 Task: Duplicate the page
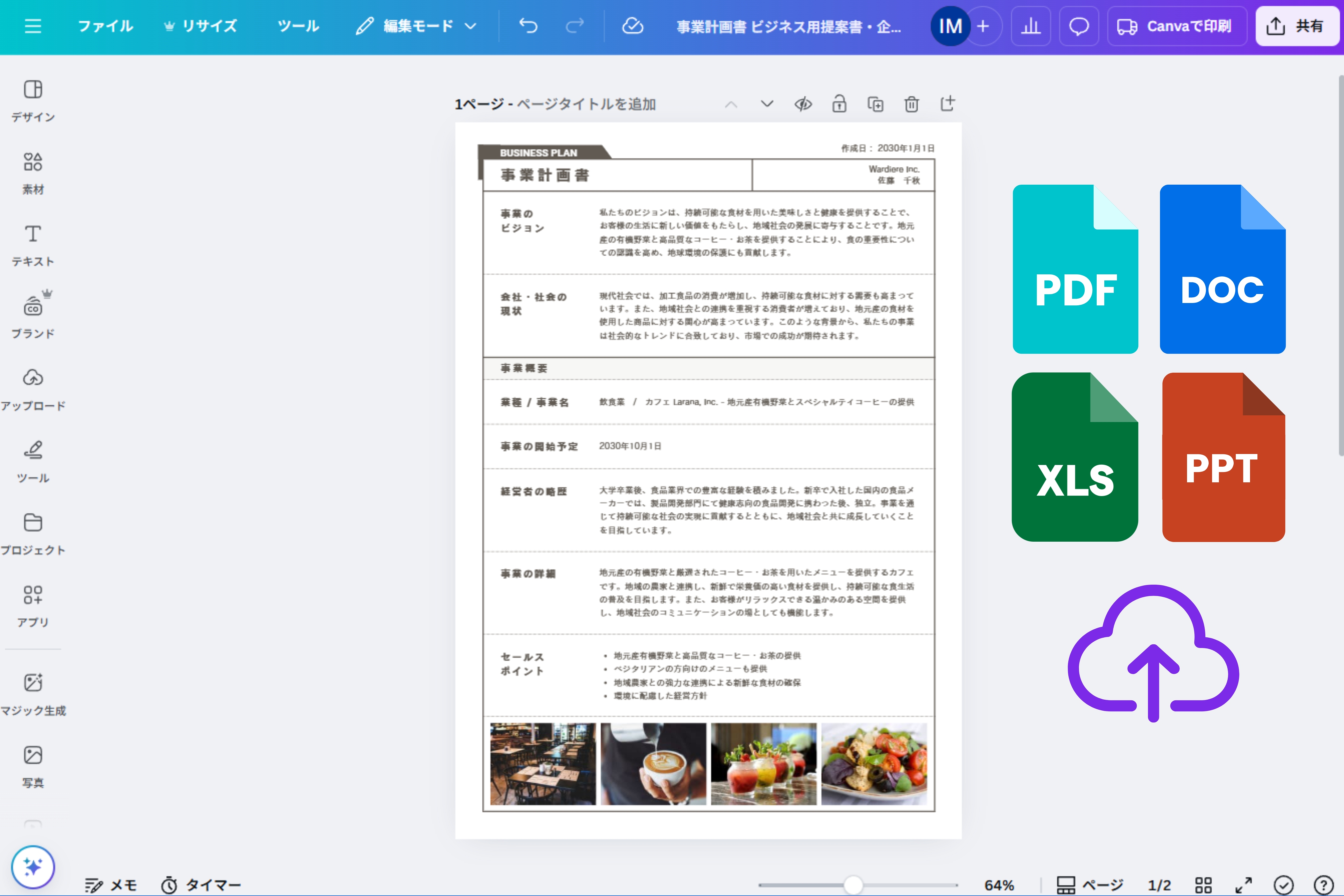click(875, 104)
